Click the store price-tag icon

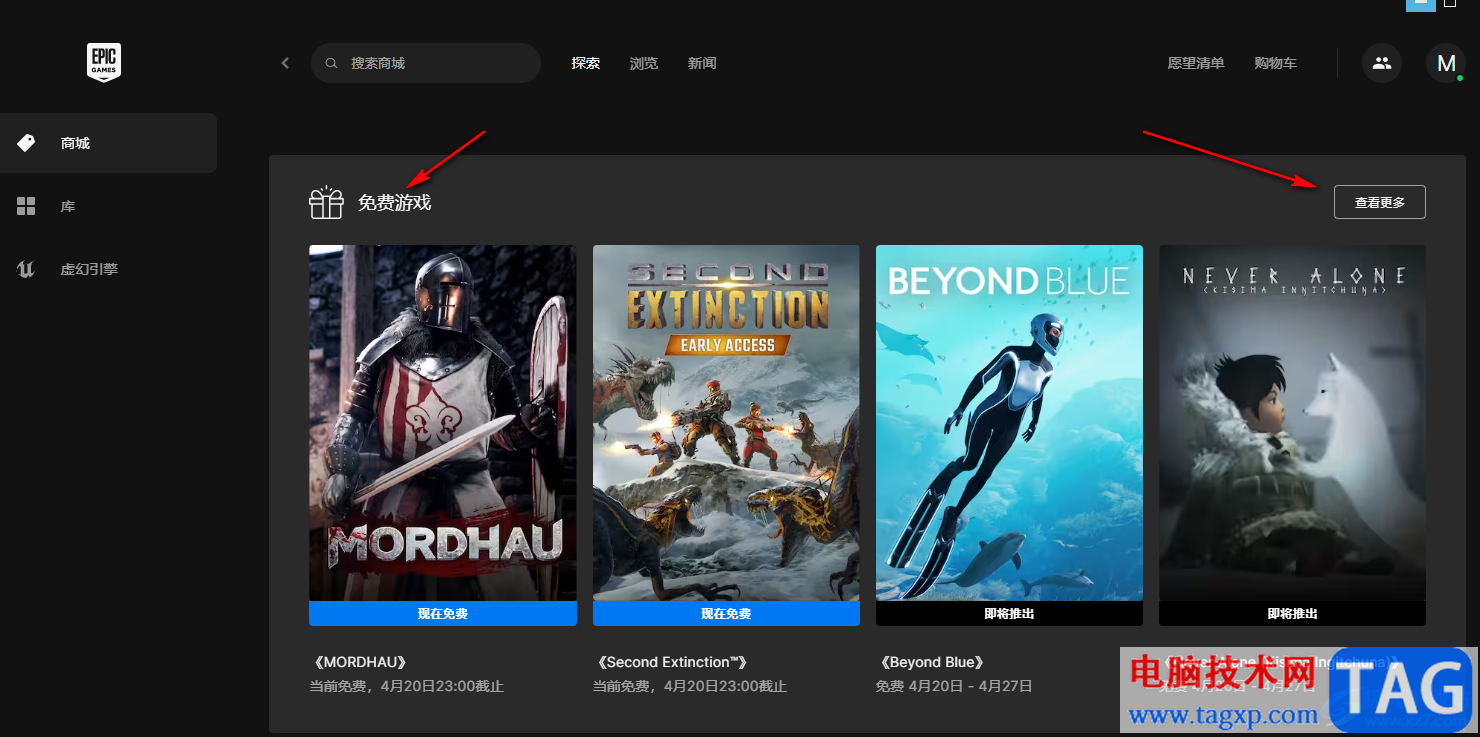(x=26, y=143)
